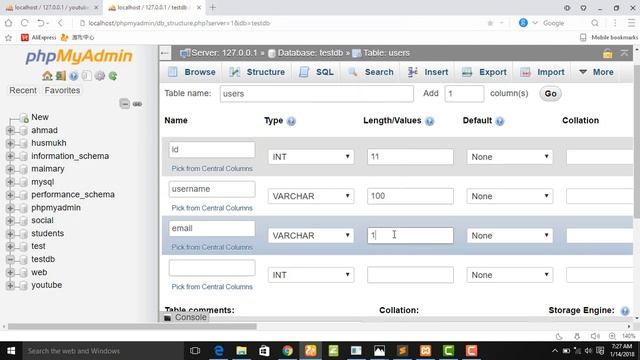Click the browser reload button

click(x=24, y=23)
